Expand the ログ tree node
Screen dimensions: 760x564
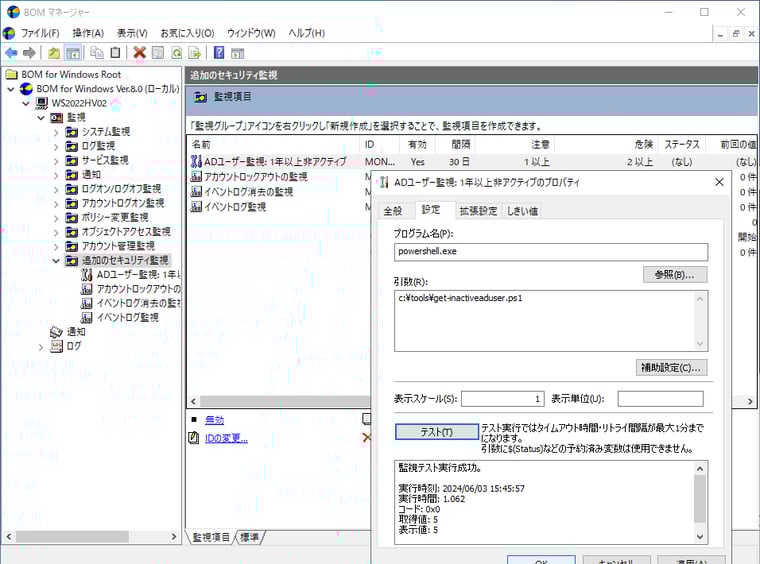41,347
